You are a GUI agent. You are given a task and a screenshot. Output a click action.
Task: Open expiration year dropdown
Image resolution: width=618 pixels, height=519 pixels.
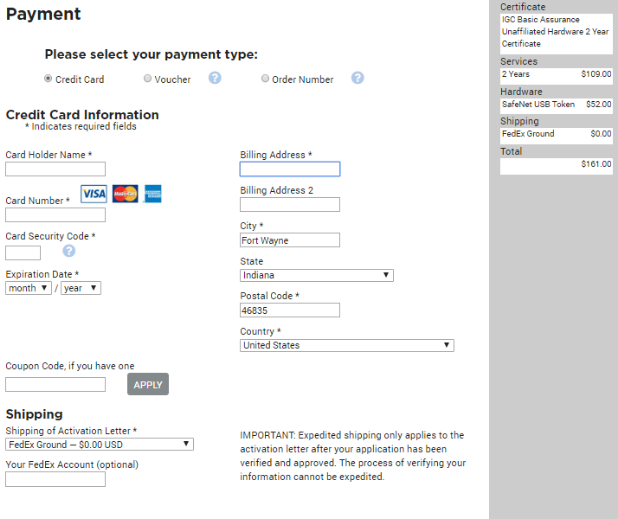(80, 288)
